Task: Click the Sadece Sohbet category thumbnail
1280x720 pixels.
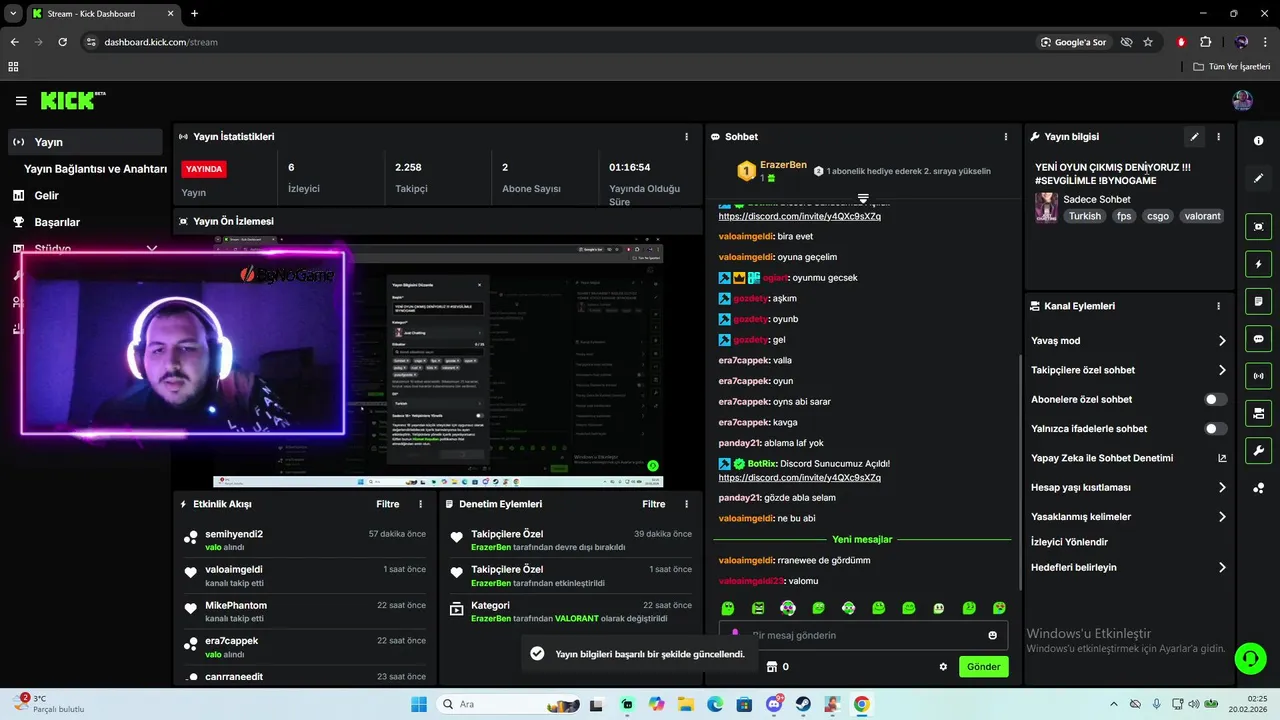Action: (x=1046, y=207)
